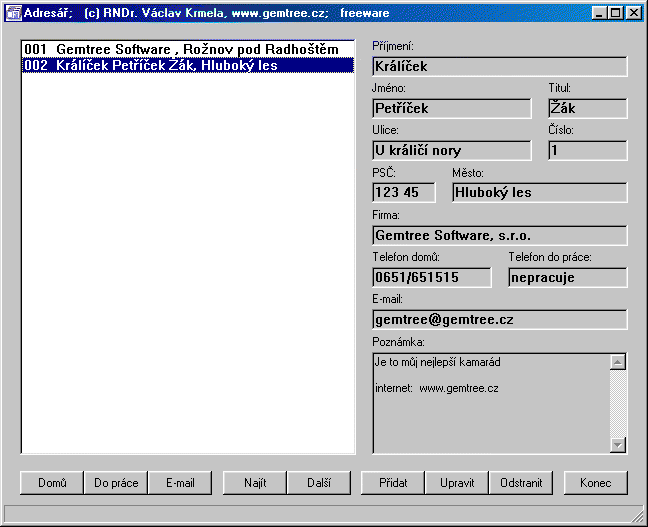Click the Telefon domů field
The width and height of the screenshot is (648, 527).
coord(431,277)
